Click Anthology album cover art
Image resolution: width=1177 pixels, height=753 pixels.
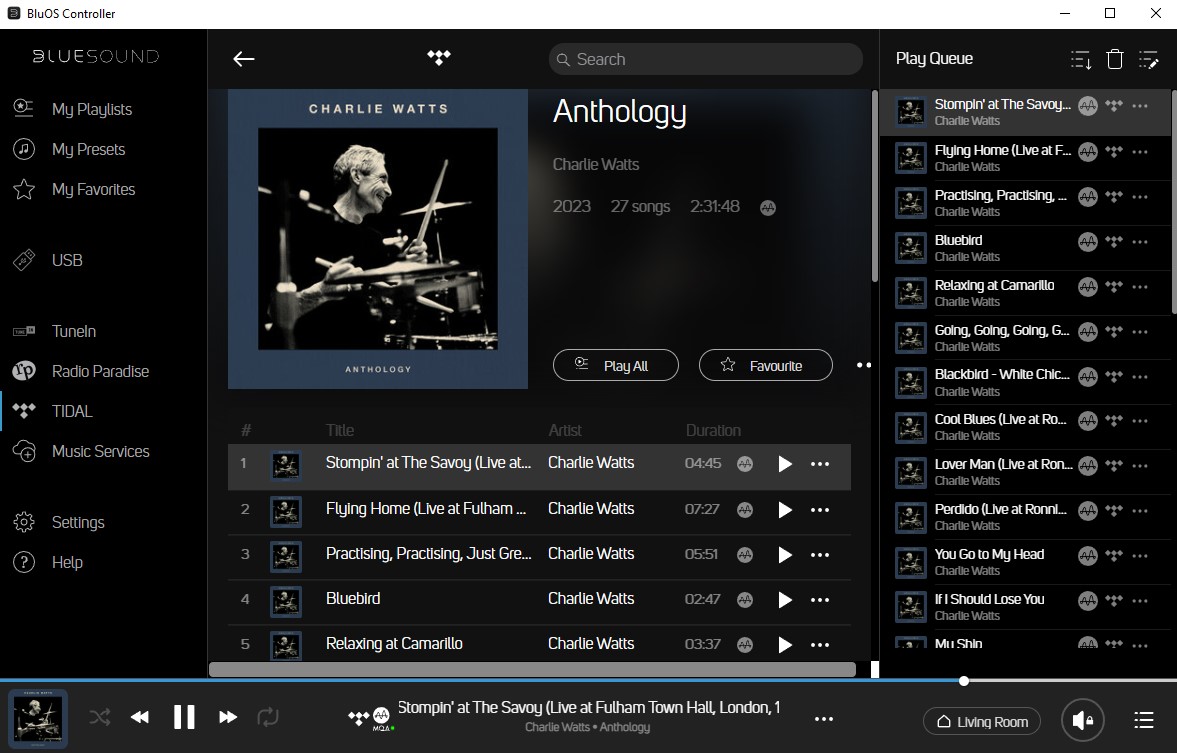tap(378, 239)
